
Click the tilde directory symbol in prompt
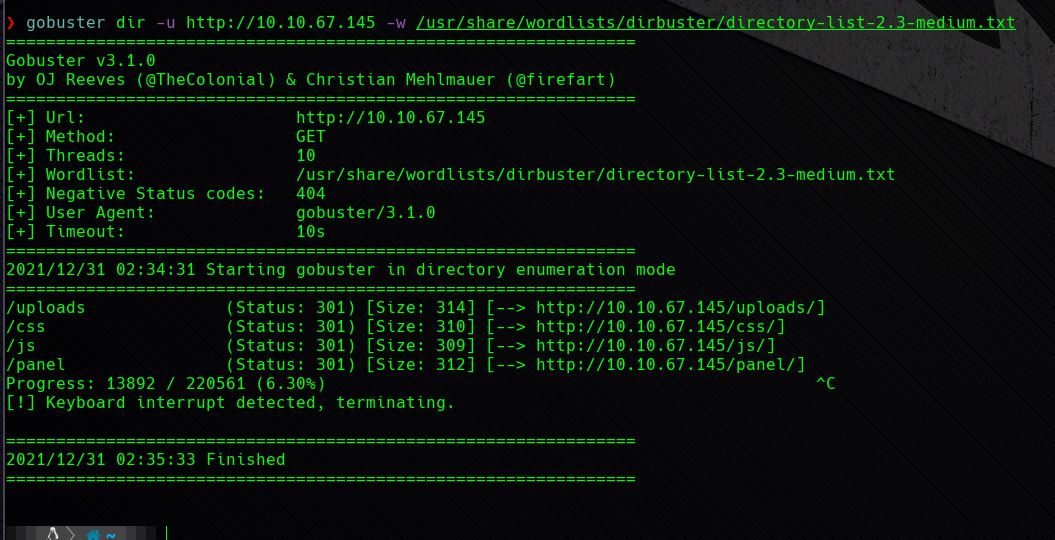(110, 536)
